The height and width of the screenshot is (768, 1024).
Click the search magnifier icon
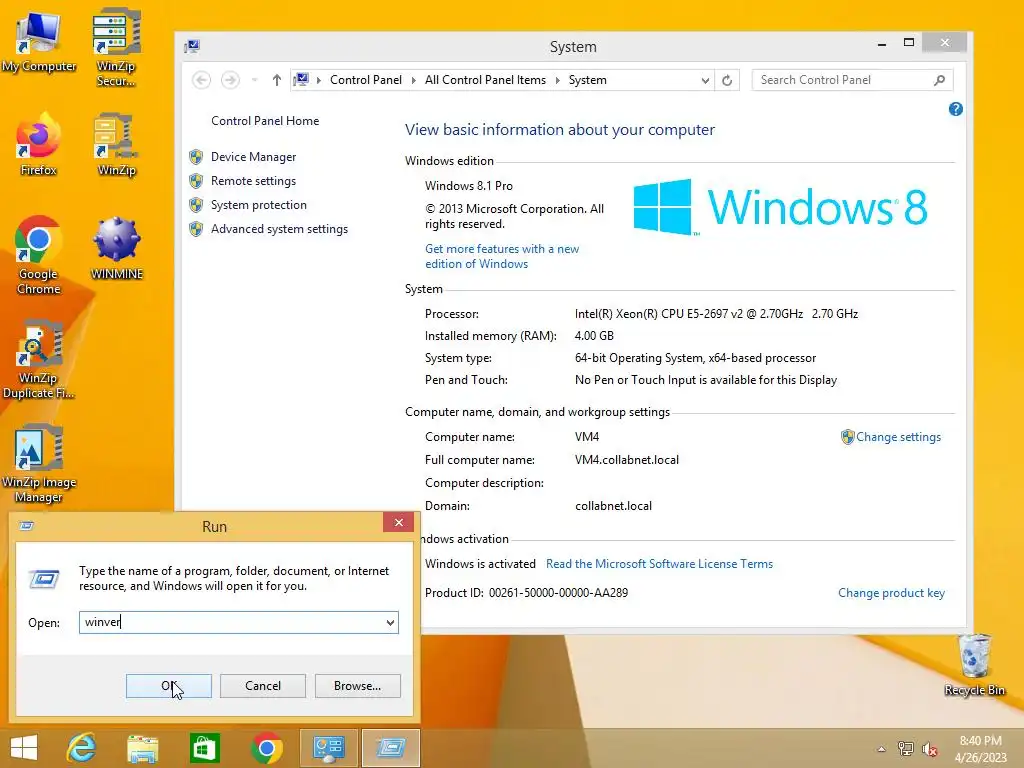tap(939, 80)
